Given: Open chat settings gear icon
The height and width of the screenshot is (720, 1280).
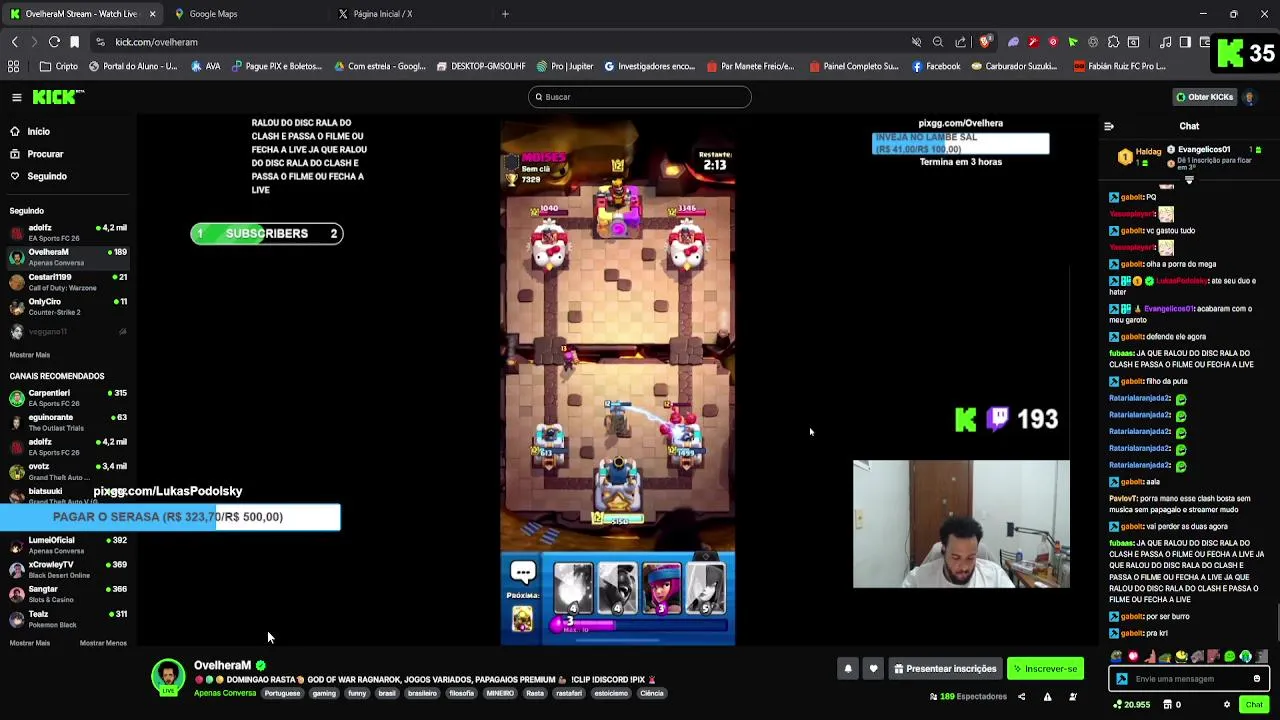Looking at the screenshot, I should coord(1227,705).
